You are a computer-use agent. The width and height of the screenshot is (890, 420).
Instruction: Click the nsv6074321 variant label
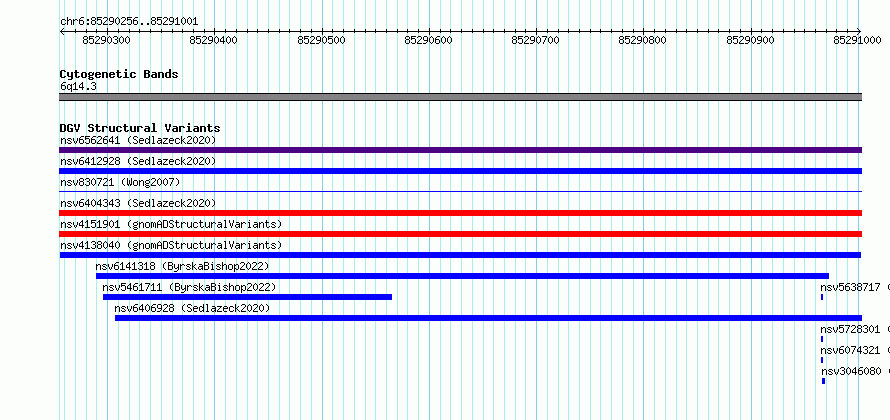[x=850, y=350]
